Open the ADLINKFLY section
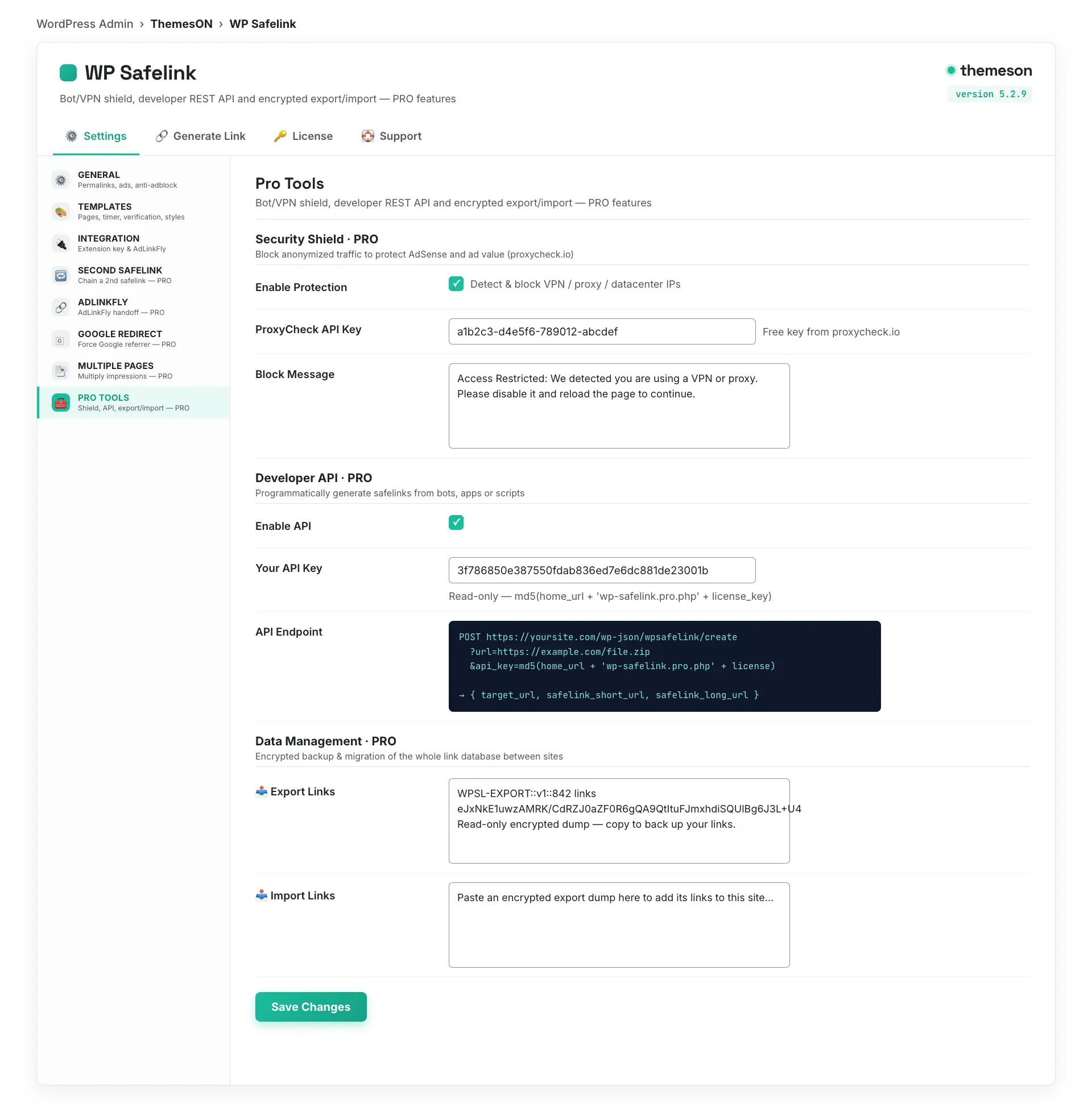Image resolution: width=1092 pixels, height=1120 pixels. [134, 306]
